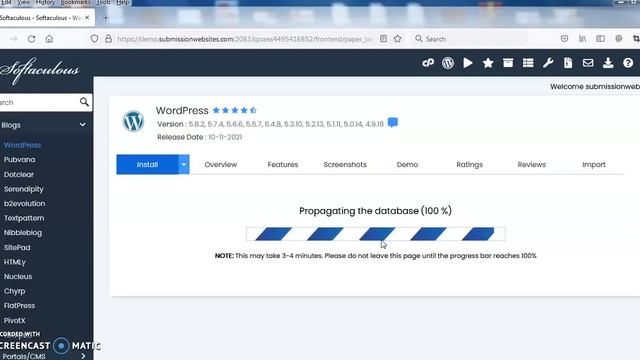The width and height of the screenshot is (640, 360).
Task: Focus the browser Search box
Action: click(x=469, y=39)
